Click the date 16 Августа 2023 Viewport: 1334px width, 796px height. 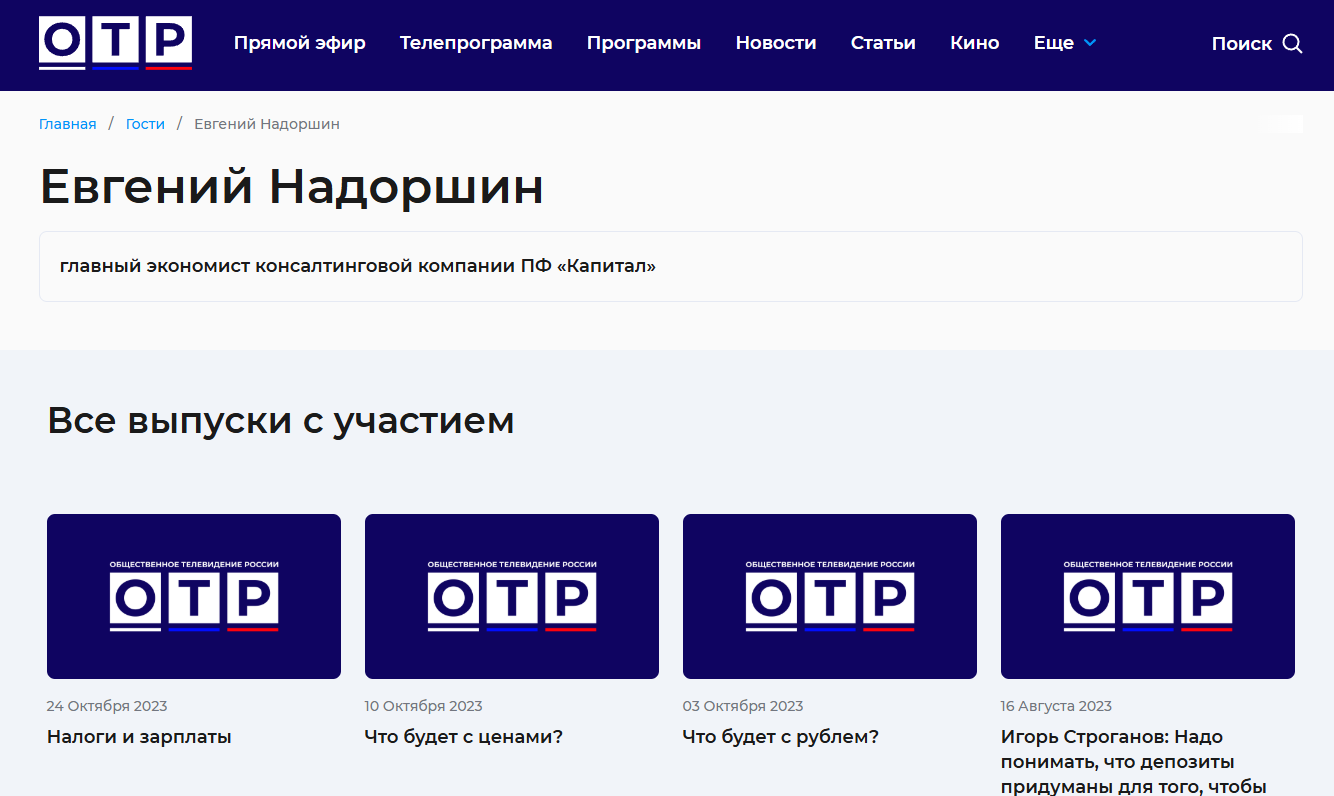point(1056,706)
